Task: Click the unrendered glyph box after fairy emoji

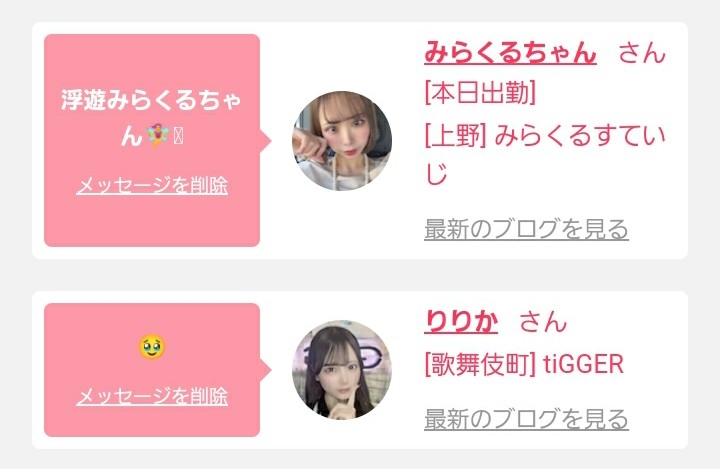Action: 179,136
